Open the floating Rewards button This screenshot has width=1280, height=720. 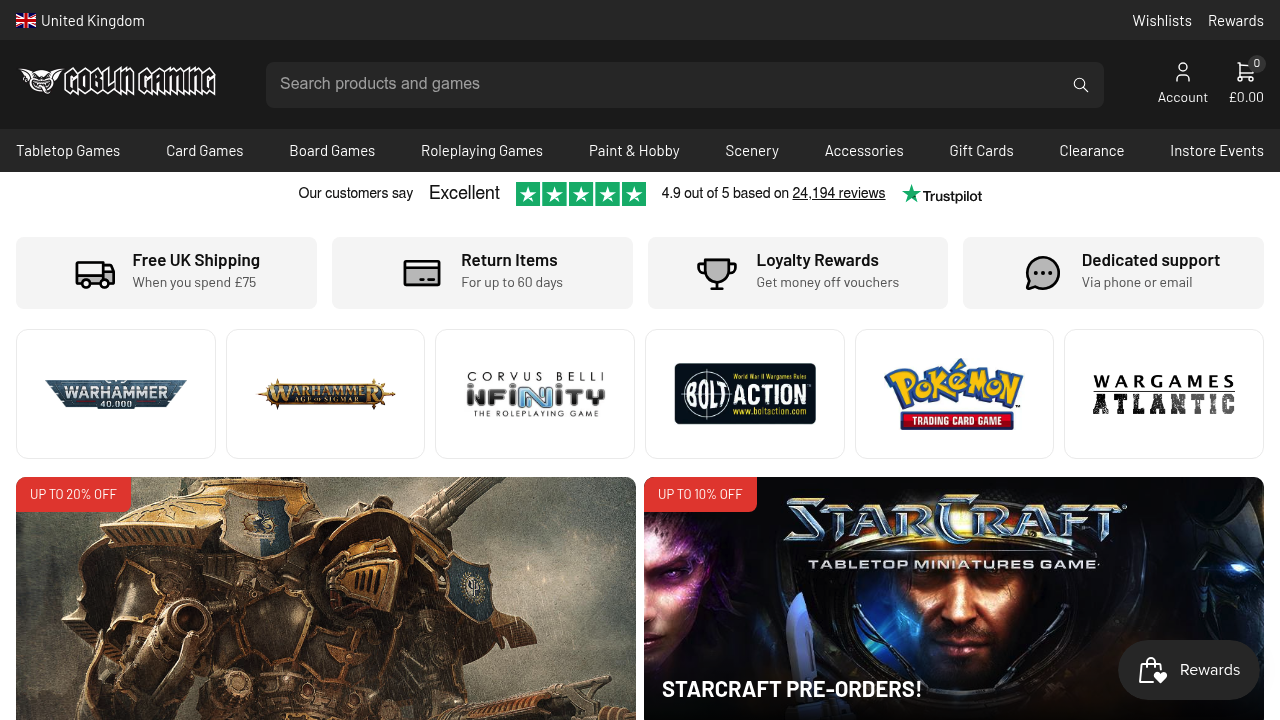[x=1189, y=670]
